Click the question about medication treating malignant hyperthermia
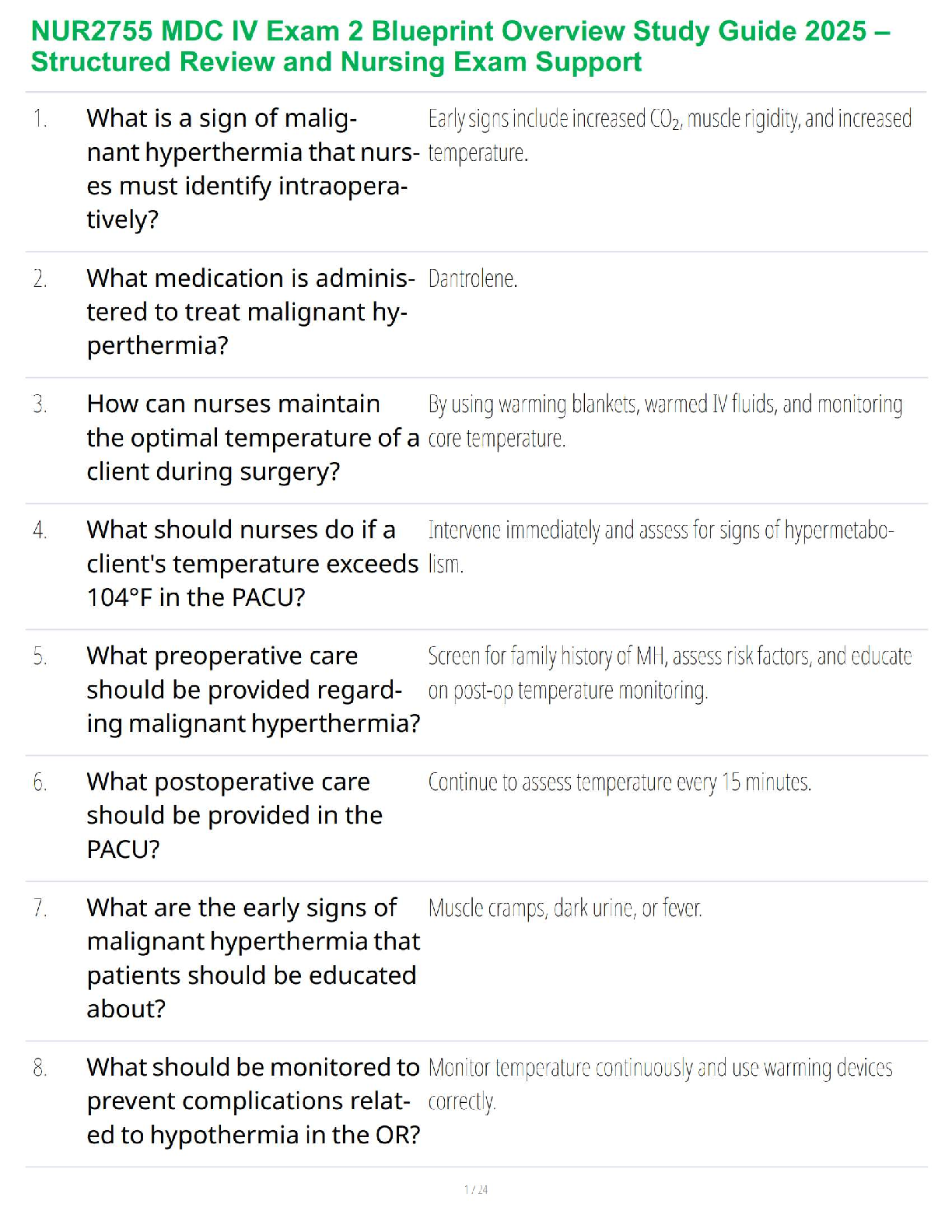 (x=250, y=311)
